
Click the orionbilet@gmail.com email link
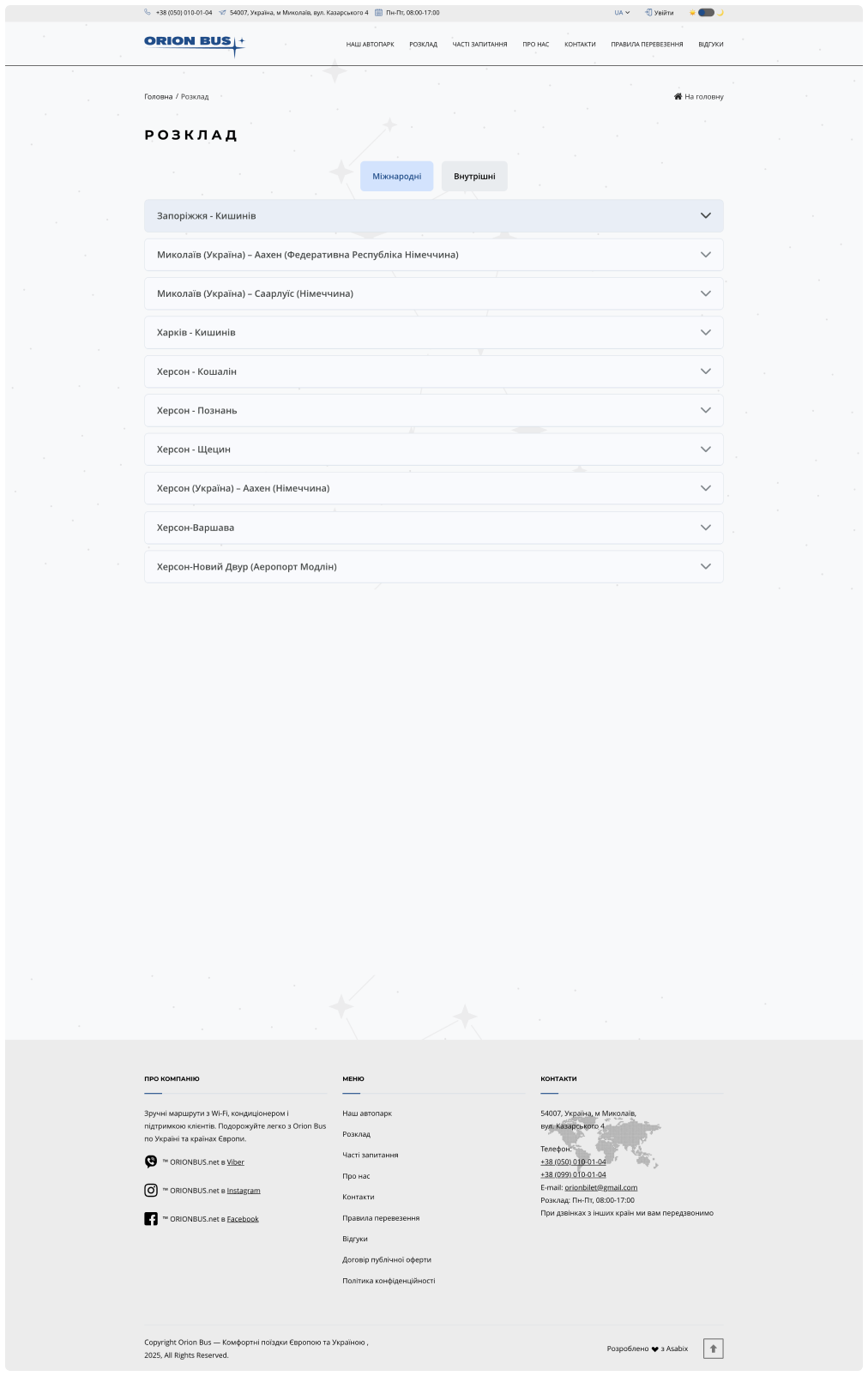point(600,1187)
